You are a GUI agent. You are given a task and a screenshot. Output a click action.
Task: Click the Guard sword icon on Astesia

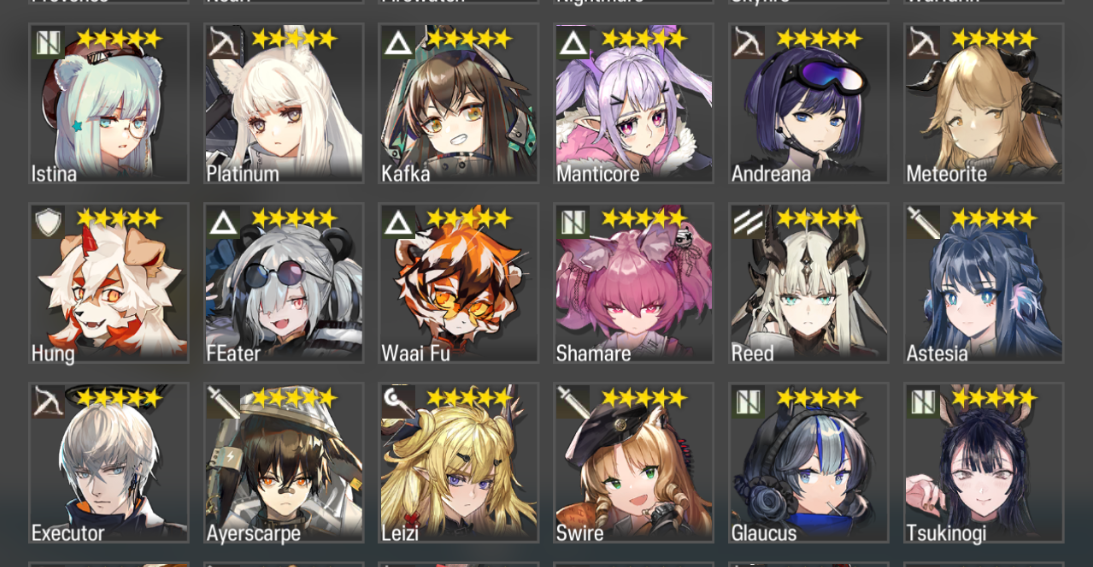pyautogui.click(x=923, y=223)
